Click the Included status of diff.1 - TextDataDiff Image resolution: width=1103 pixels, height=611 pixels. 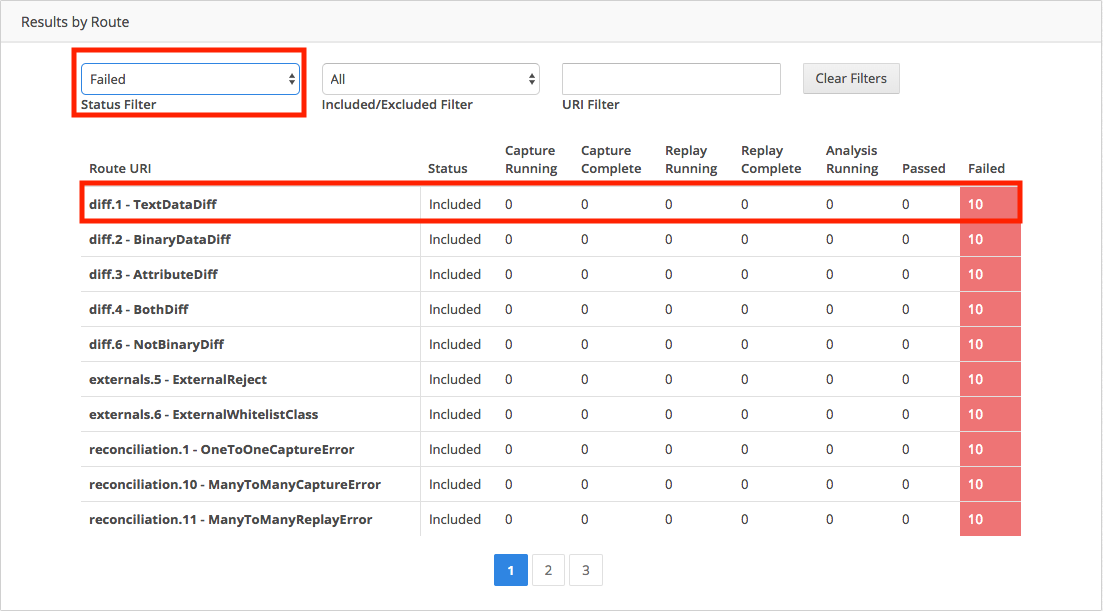click(455, 204)
